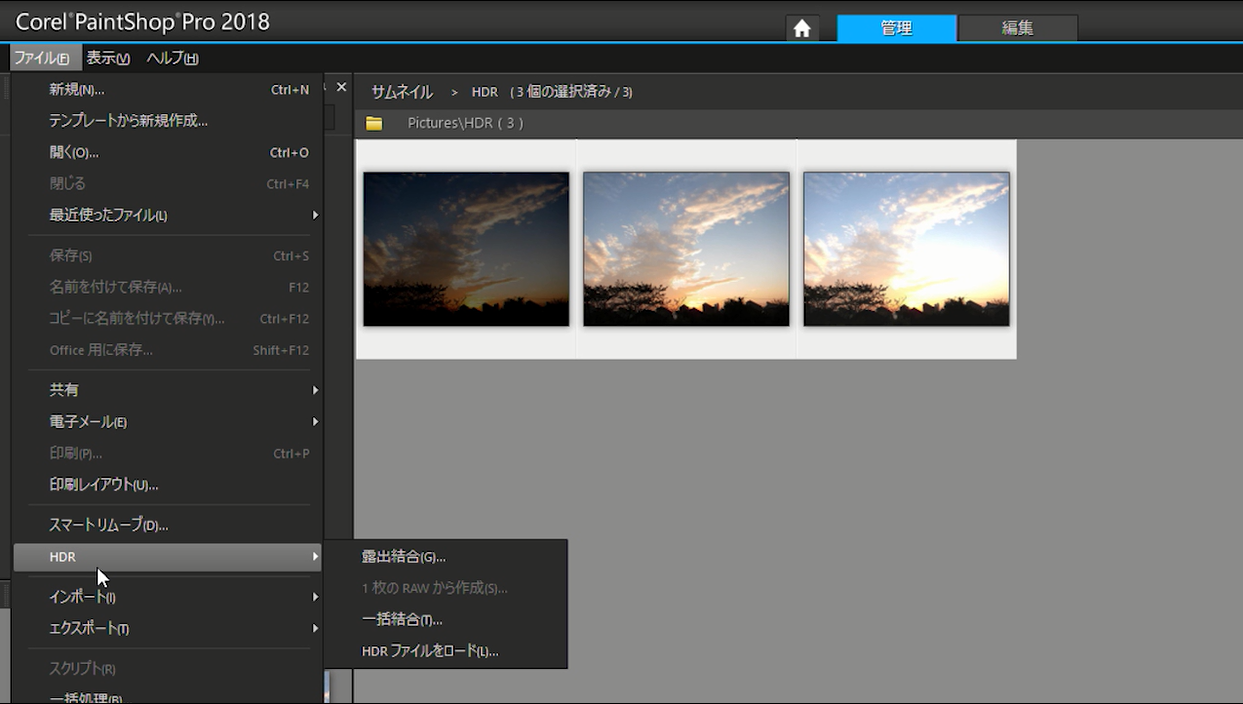Expand the エクスポート submenu
Image resolution: width=1243 pixels, height=704 pixels.
89,629
